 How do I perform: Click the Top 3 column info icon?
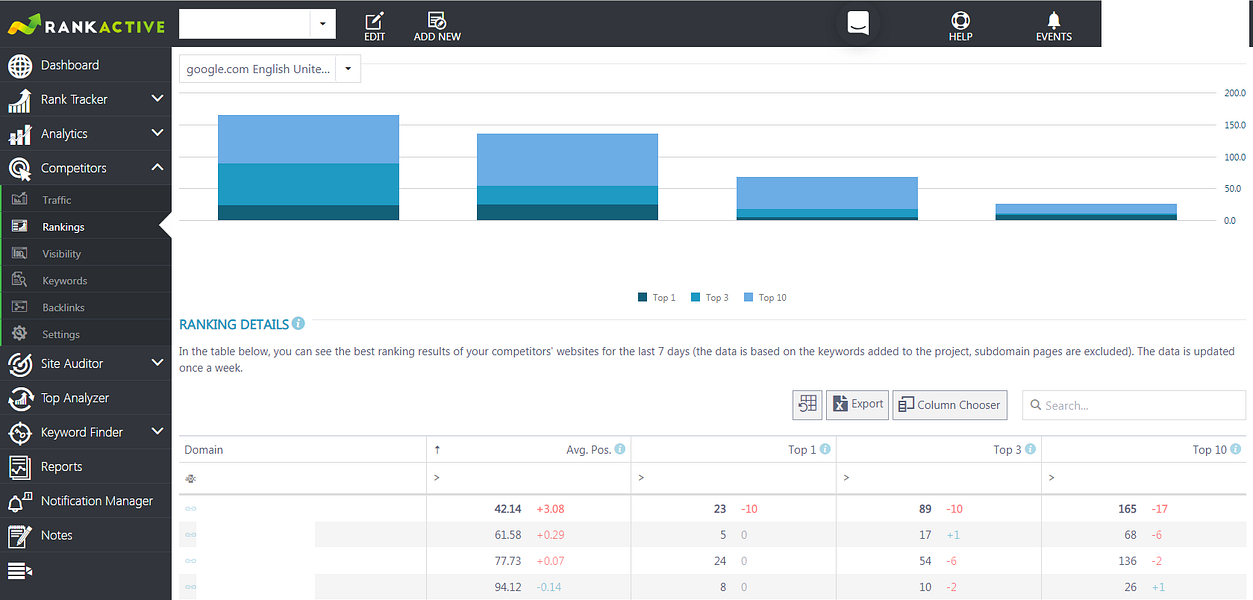(x=1031, y=449)
